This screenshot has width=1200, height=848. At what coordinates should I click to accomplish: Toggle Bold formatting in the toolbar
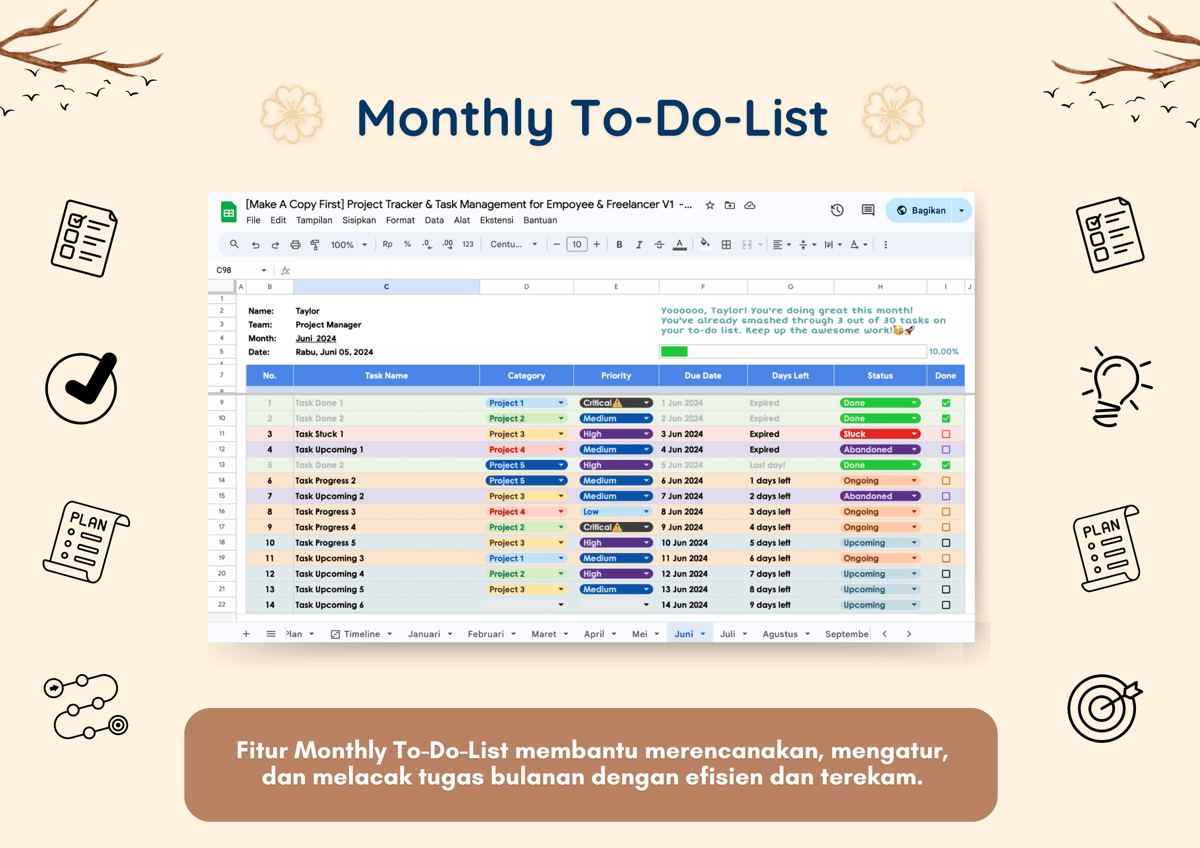(619, 244)
